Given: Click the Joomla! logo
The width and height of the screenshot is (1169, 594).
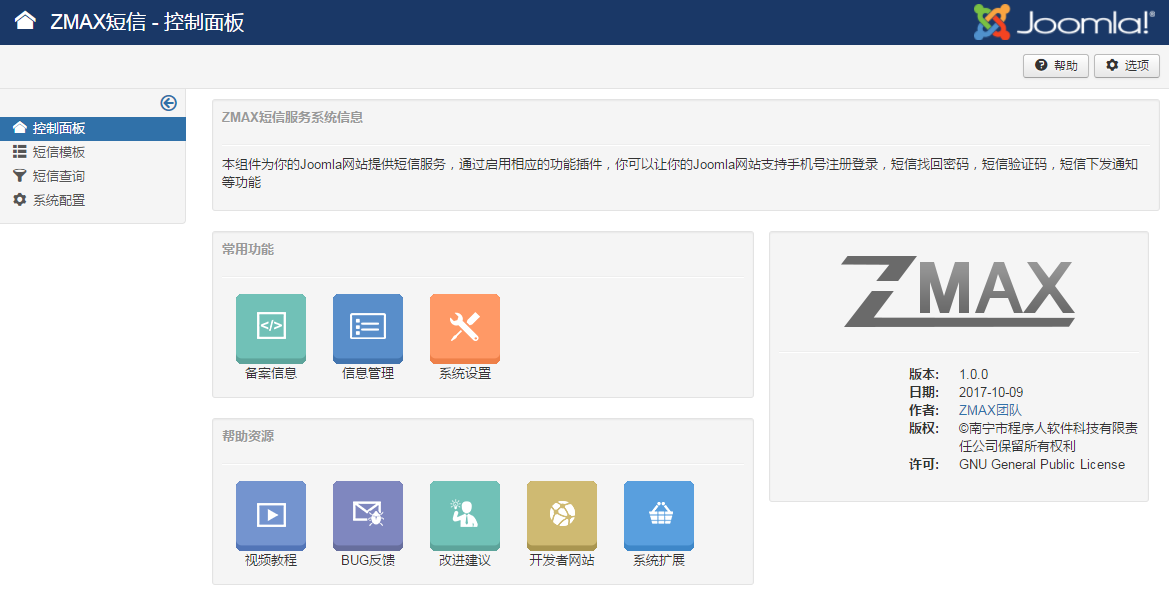Looking at the screenshot, I should tap(1065, 22).
